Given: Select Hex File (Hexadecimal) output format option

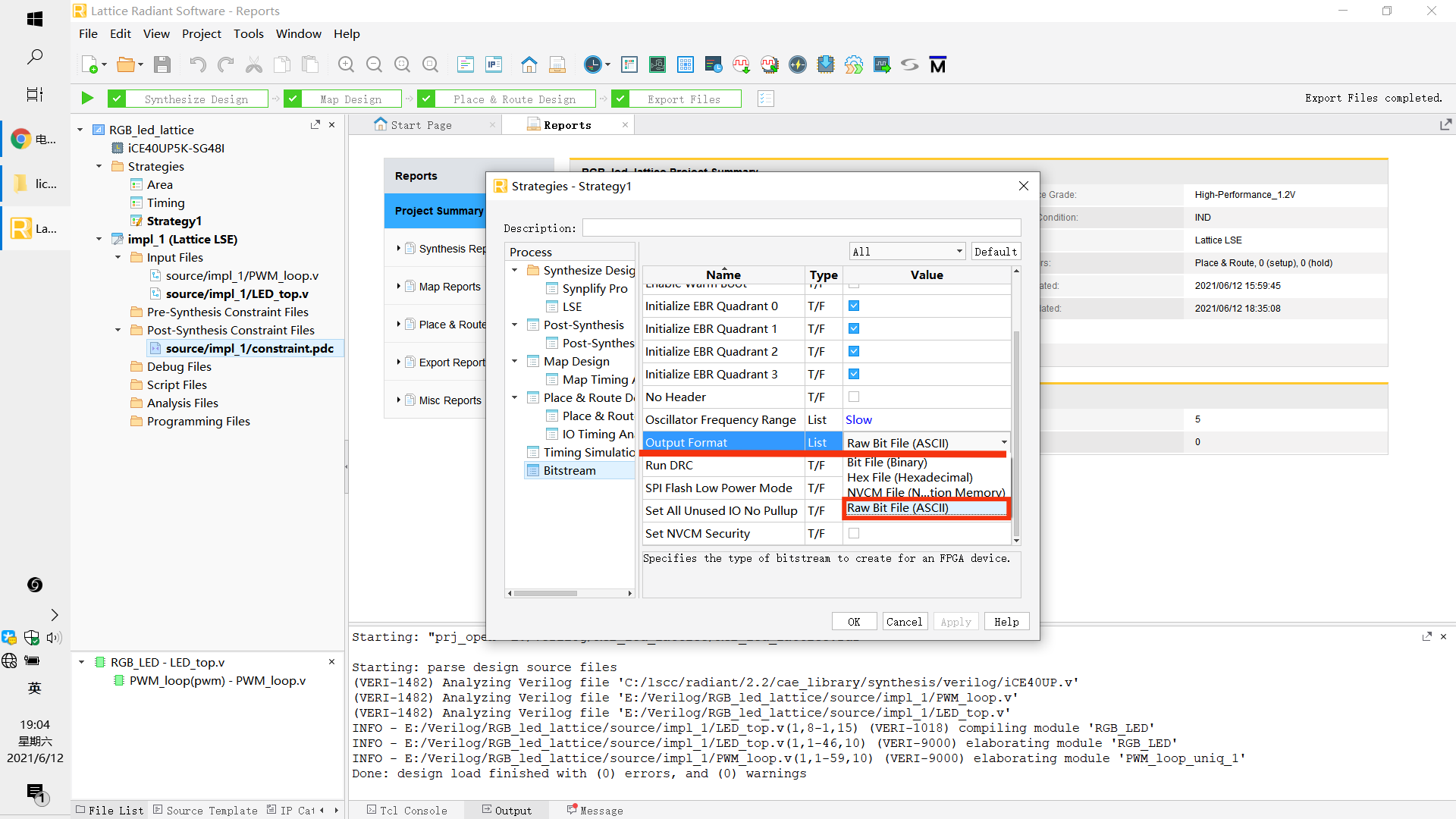Looking at the screenshot, I should [909, 477].
